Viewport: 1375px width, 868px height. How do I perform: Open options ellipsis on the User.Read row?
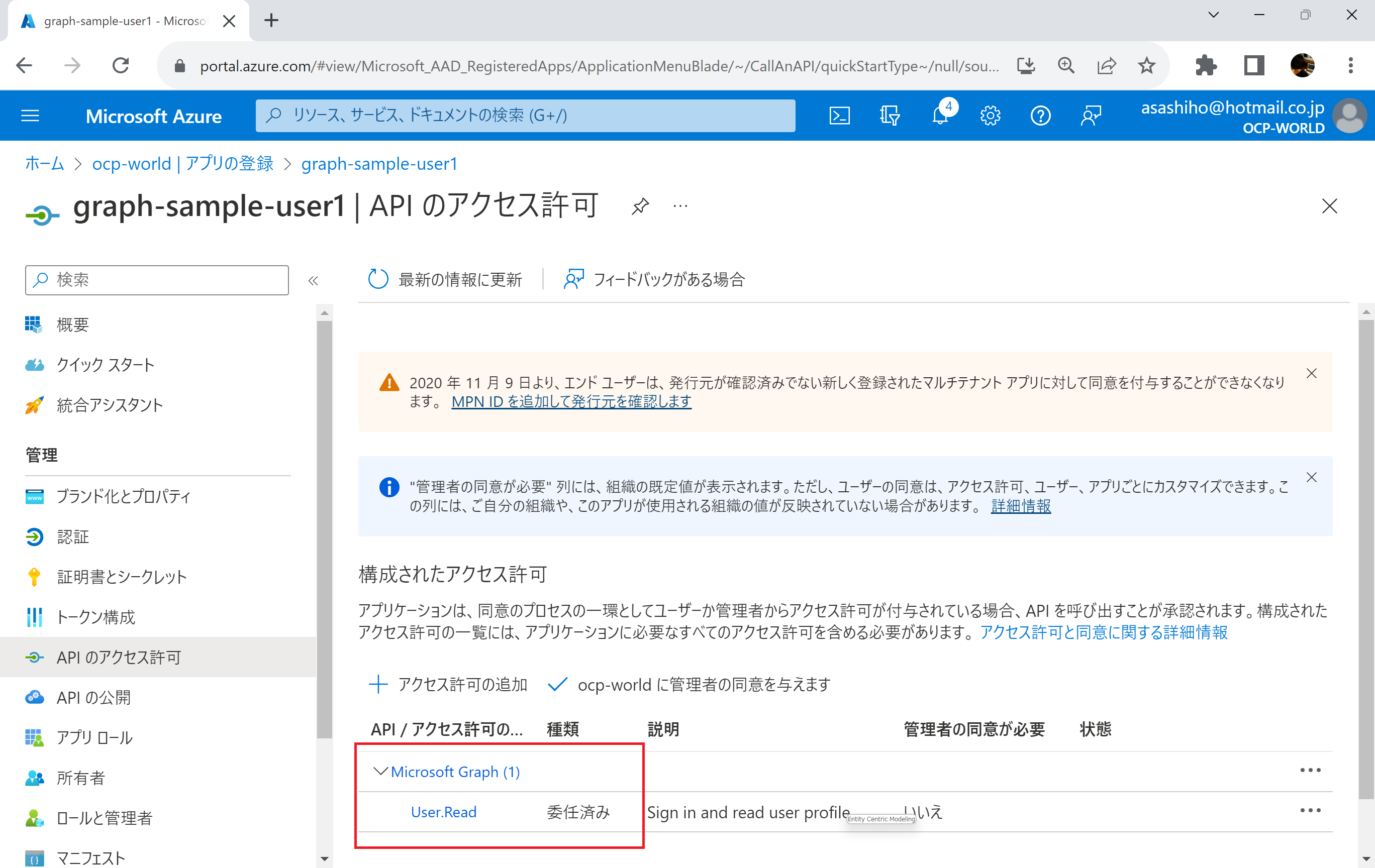click(1311, 810)
